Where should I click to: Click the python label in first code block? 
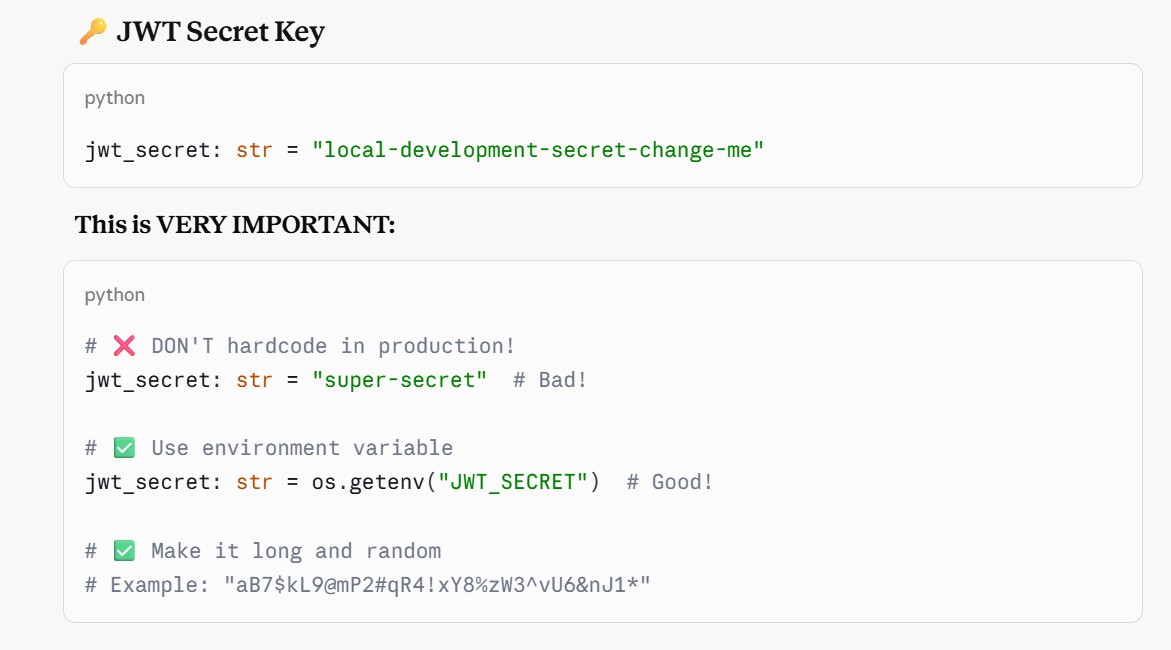pyautogui.click(x=114, y=99)
